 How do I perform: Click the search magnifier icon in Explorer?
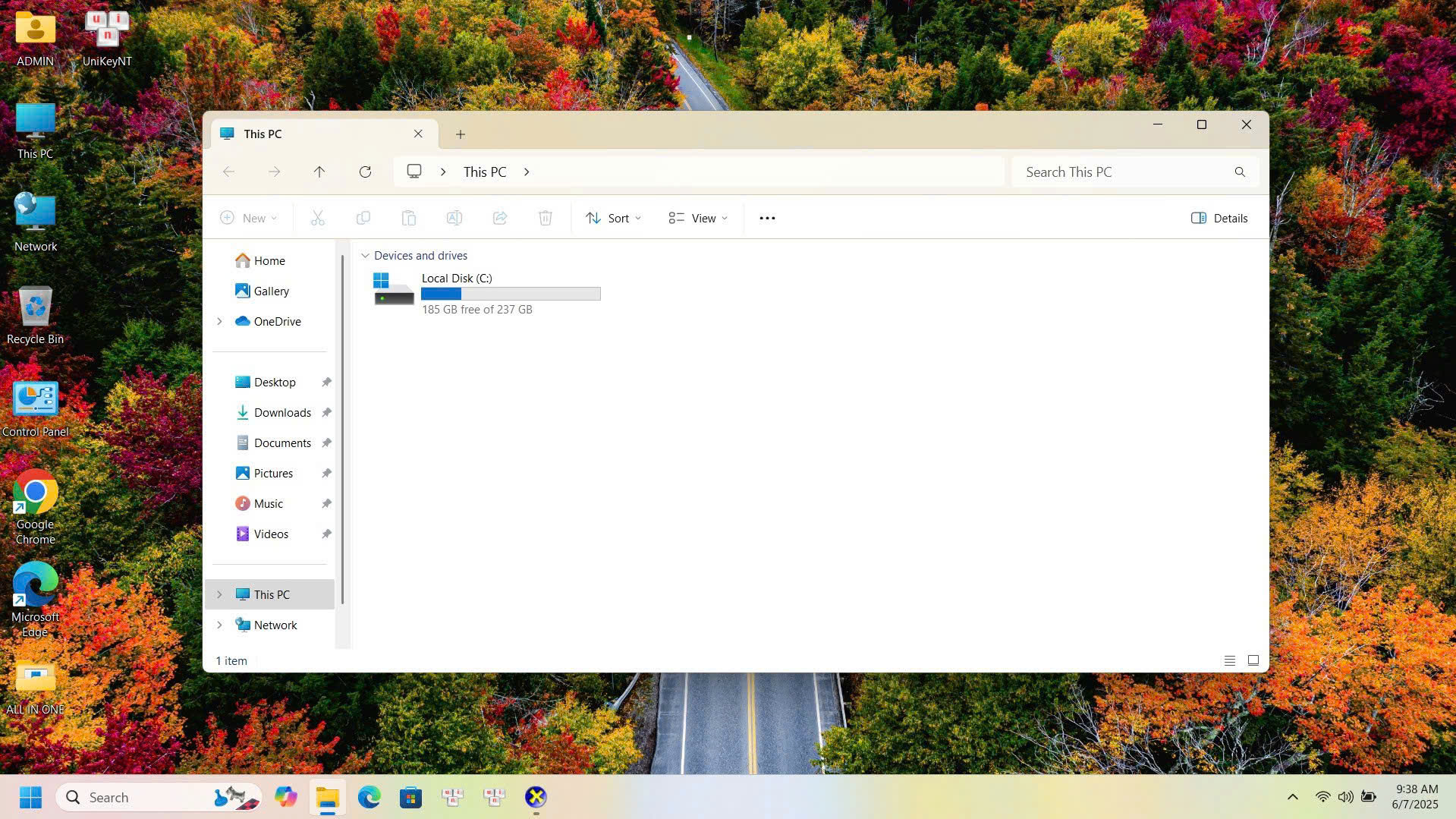pos(1239,172)
